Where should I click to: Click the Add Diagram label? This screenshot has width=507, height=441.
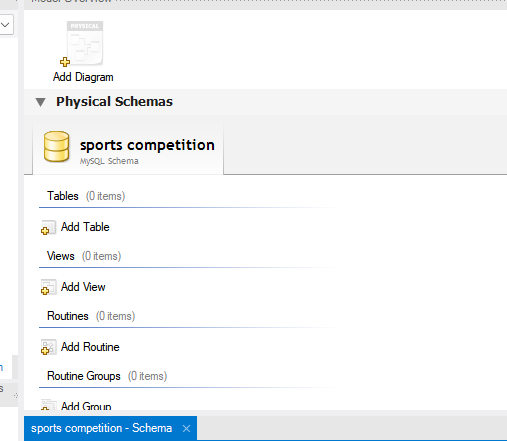pyautogui.click(x=83, y=77)
